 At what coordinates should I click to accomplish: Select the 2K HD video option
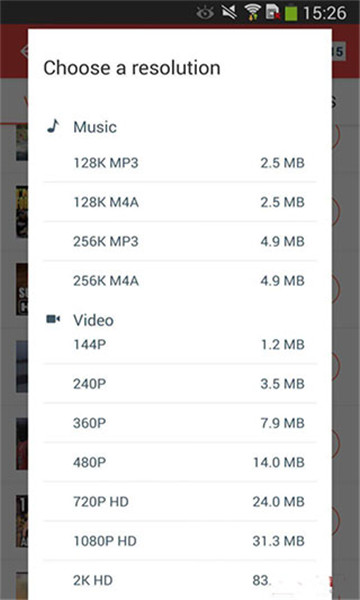point(180,580)
